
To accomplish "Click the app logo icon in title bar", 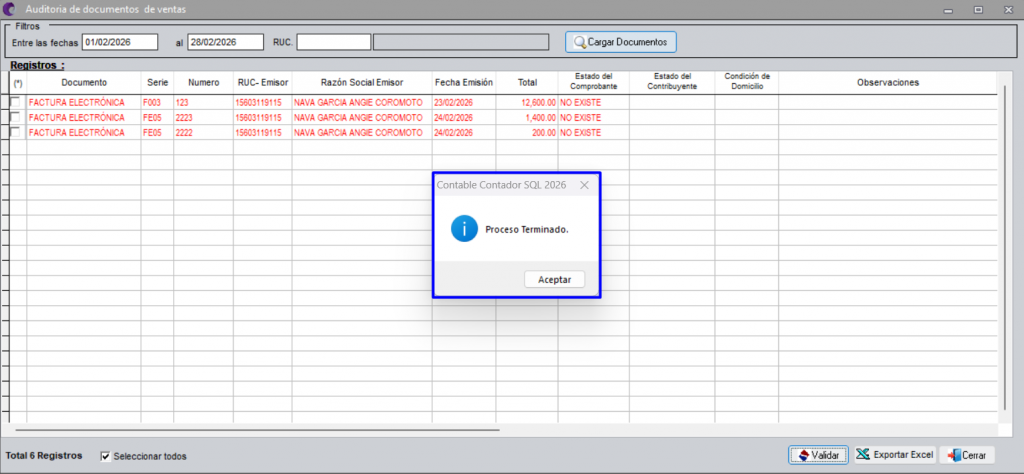I will click(9, 9).
